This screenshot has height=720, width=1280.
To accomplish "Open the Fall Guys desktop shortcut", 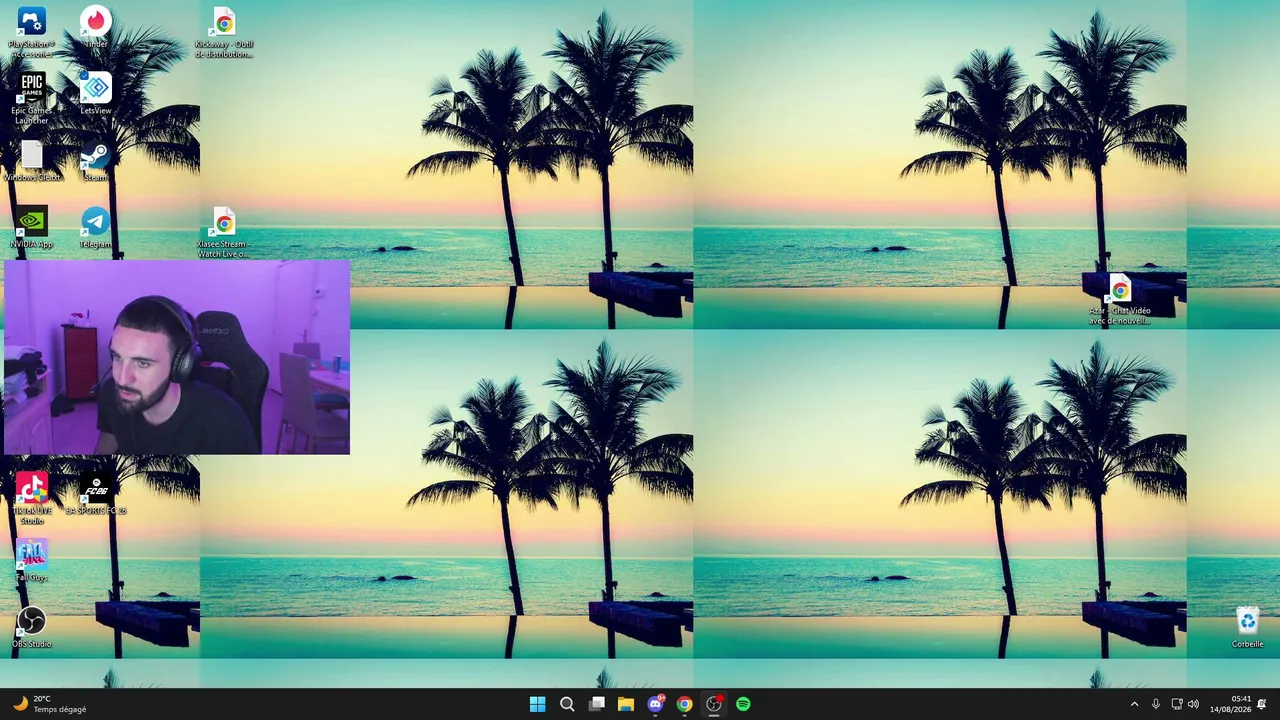I will click(x=31, y=560).
